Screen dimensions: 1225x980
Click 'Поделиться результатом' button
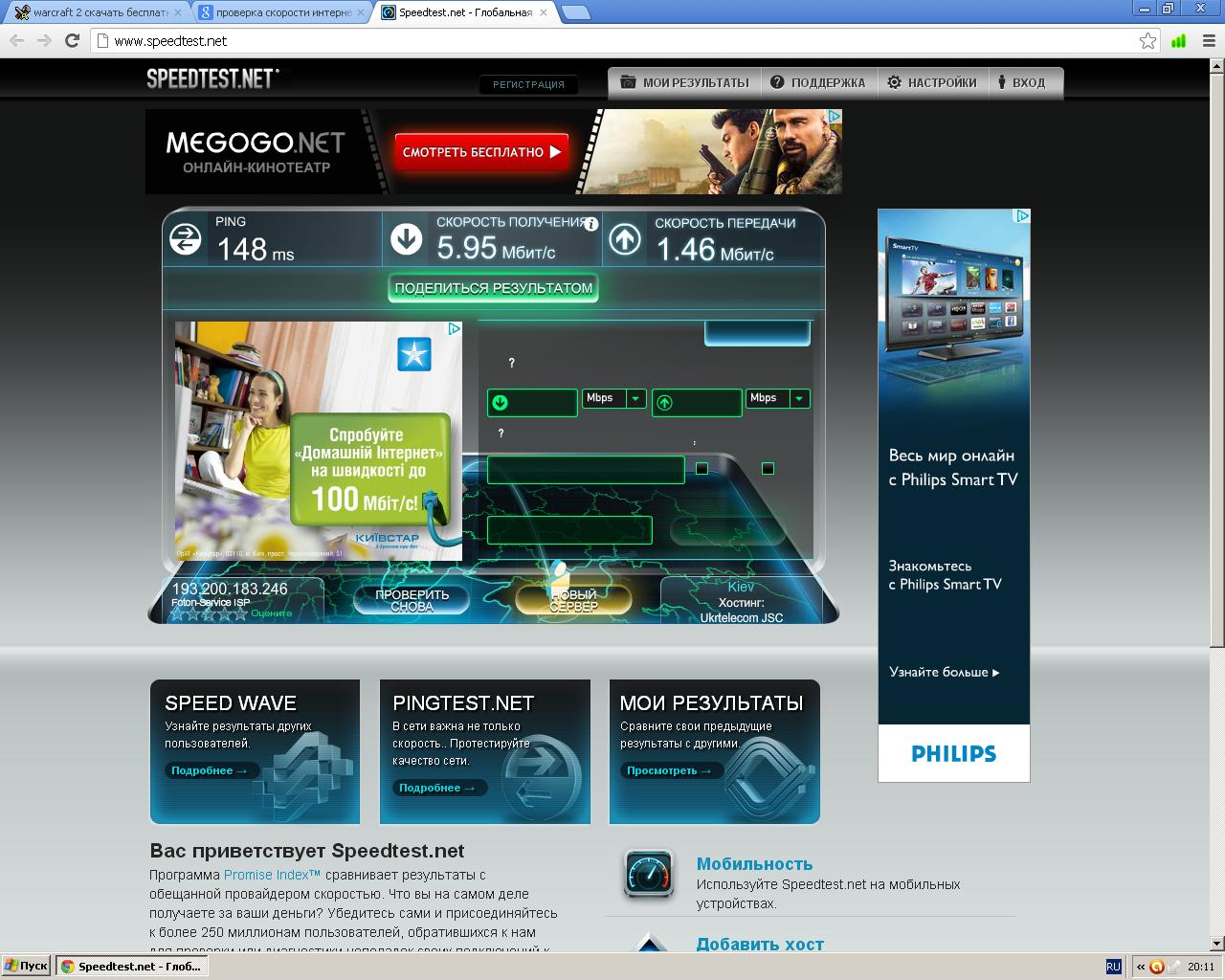coord(493,288)
